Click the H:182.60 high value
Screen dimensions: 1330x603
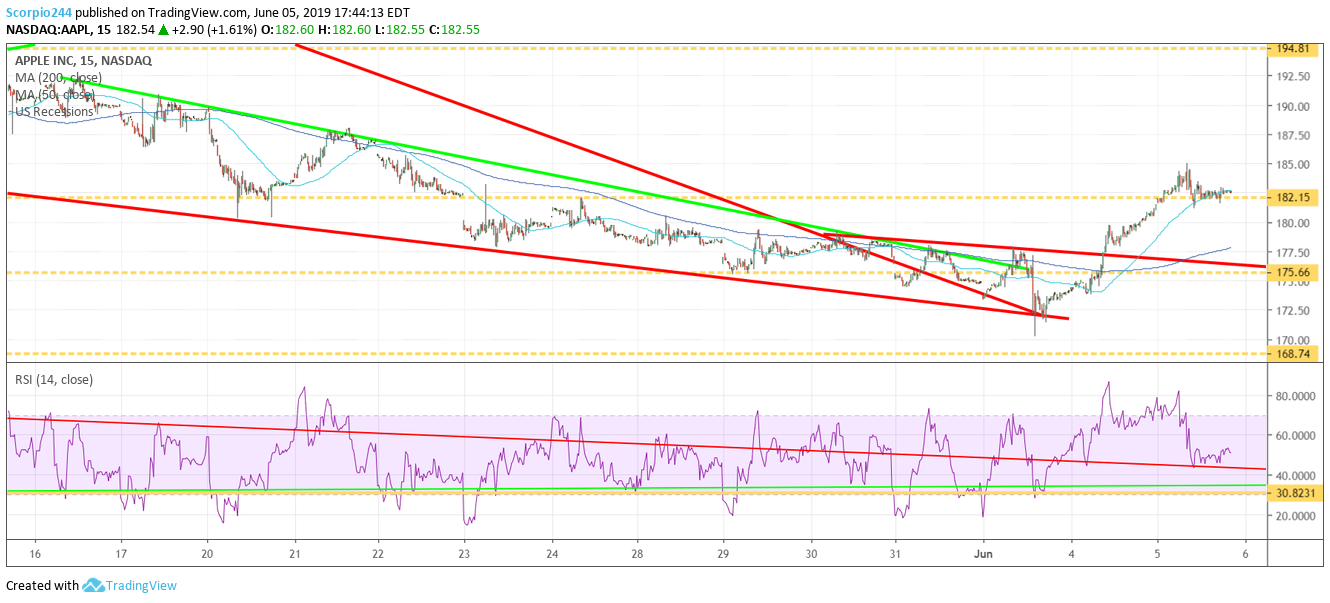pos(345,30)
